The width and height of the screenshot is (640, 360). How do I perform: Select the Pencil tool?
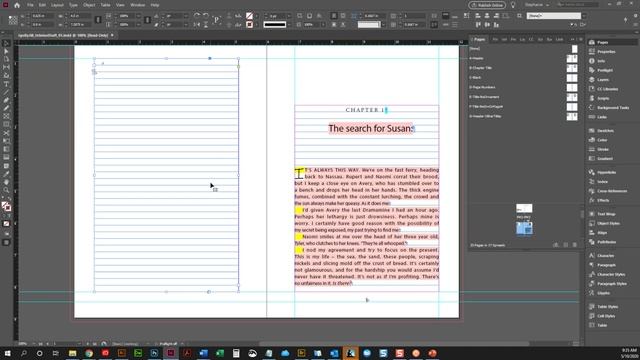coord(6,109)
